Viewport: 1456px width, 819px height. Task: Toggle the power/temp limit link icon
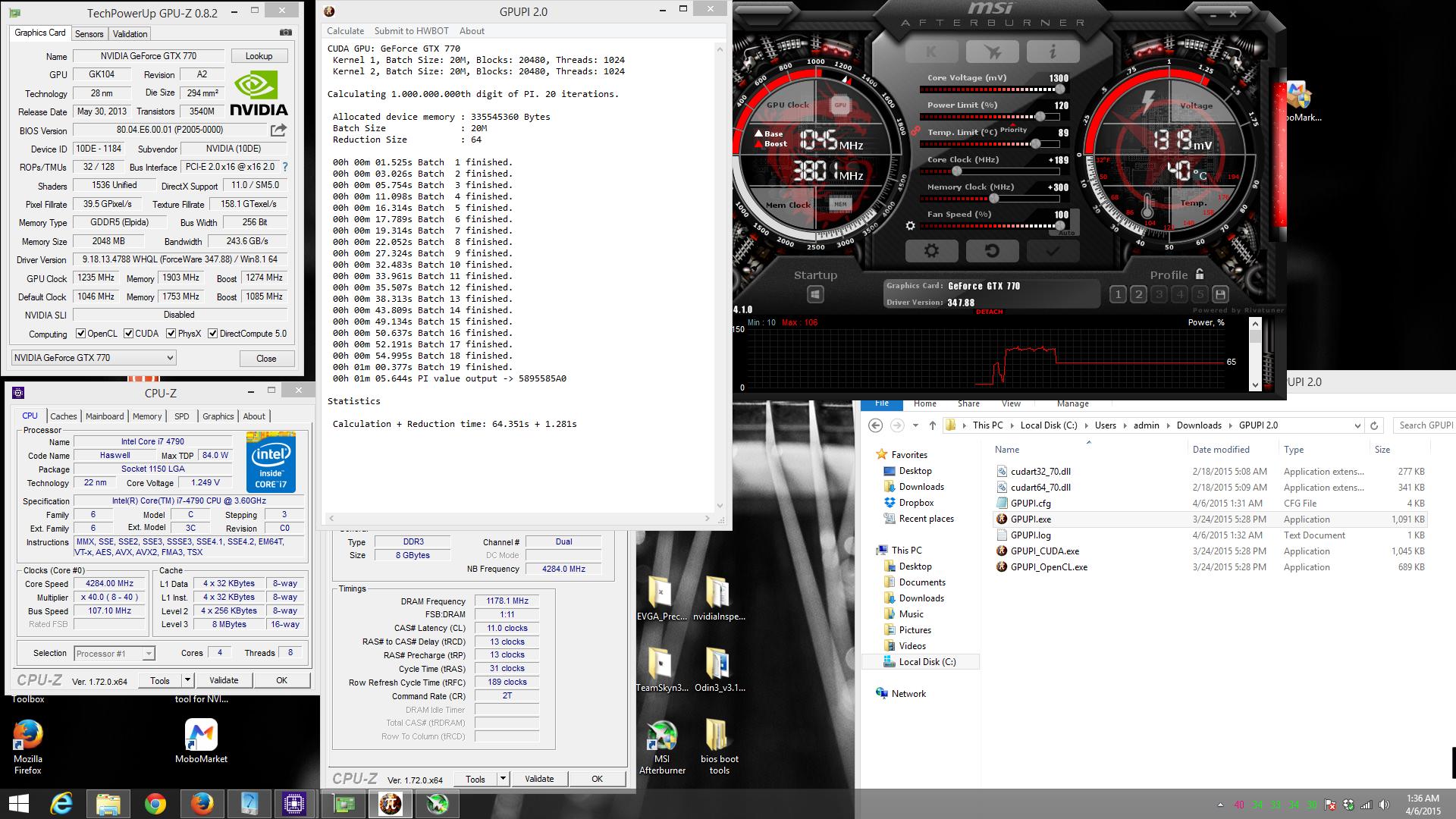[915, 130]
